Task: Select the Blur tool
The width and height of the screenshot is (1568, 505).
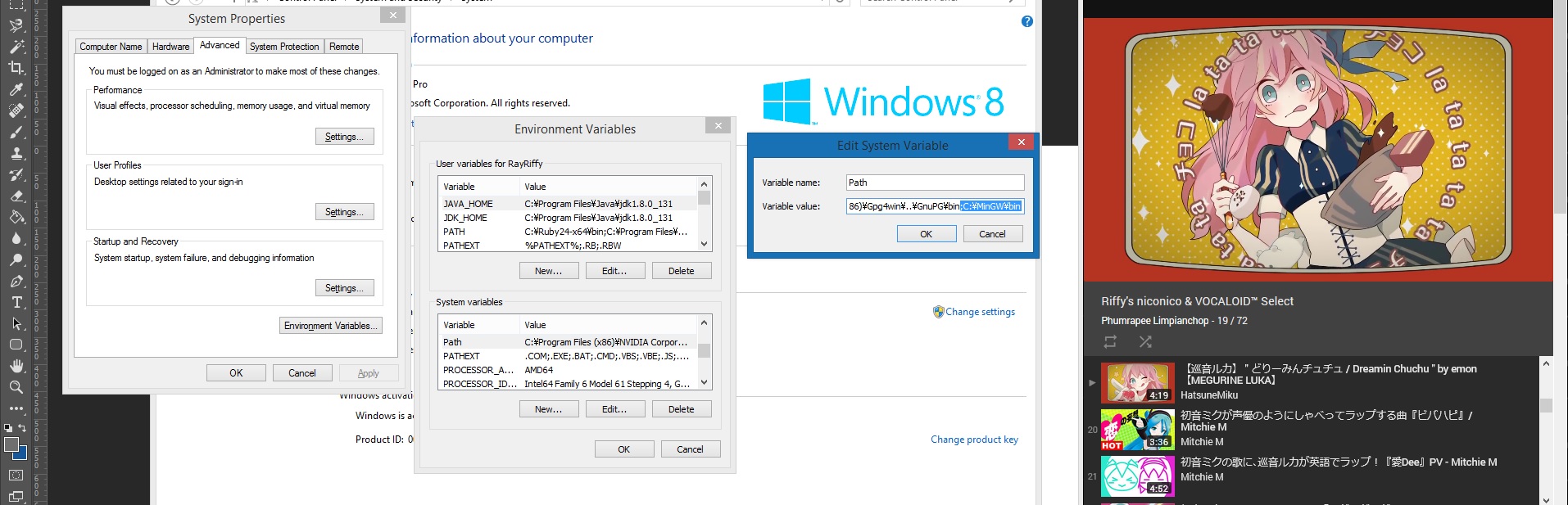Action: point(16,238)
